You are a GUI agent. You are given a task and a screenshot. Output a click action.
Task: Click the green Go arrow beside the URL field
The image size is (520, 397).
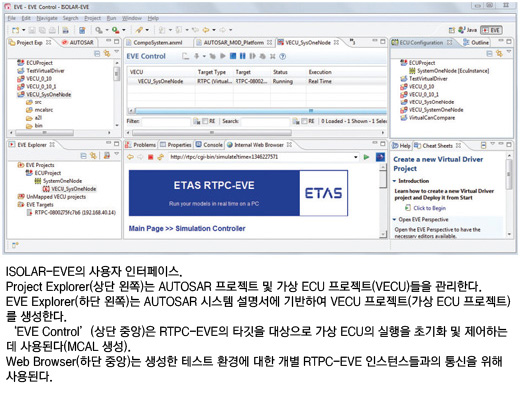366,157
